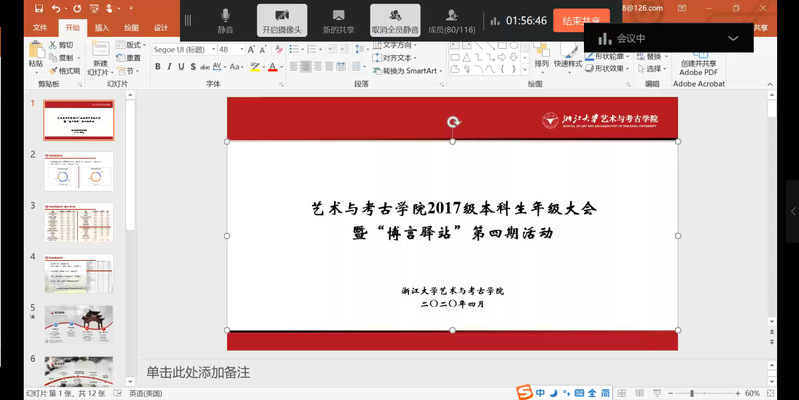
Task: Click the Cut (剪切) scissors icon
Action: click(x=53, y=45)
